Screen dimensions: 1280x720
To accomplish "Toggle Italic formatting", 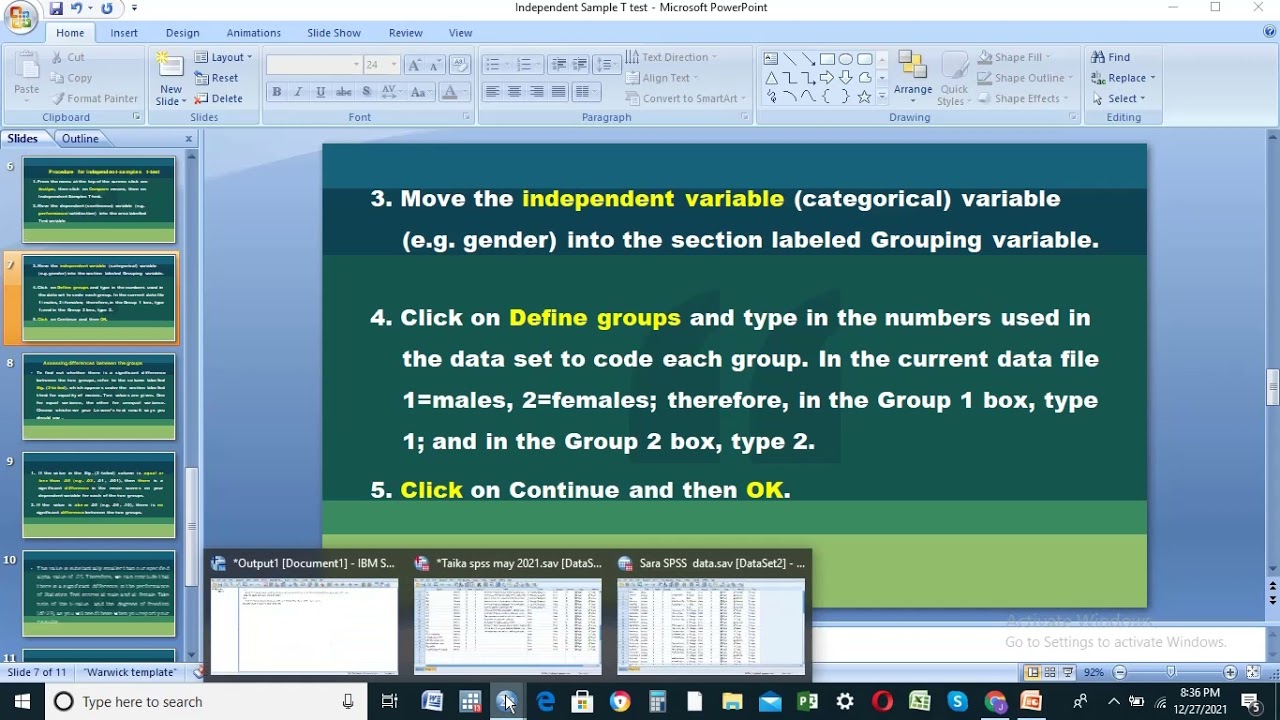I will (298, 92).
